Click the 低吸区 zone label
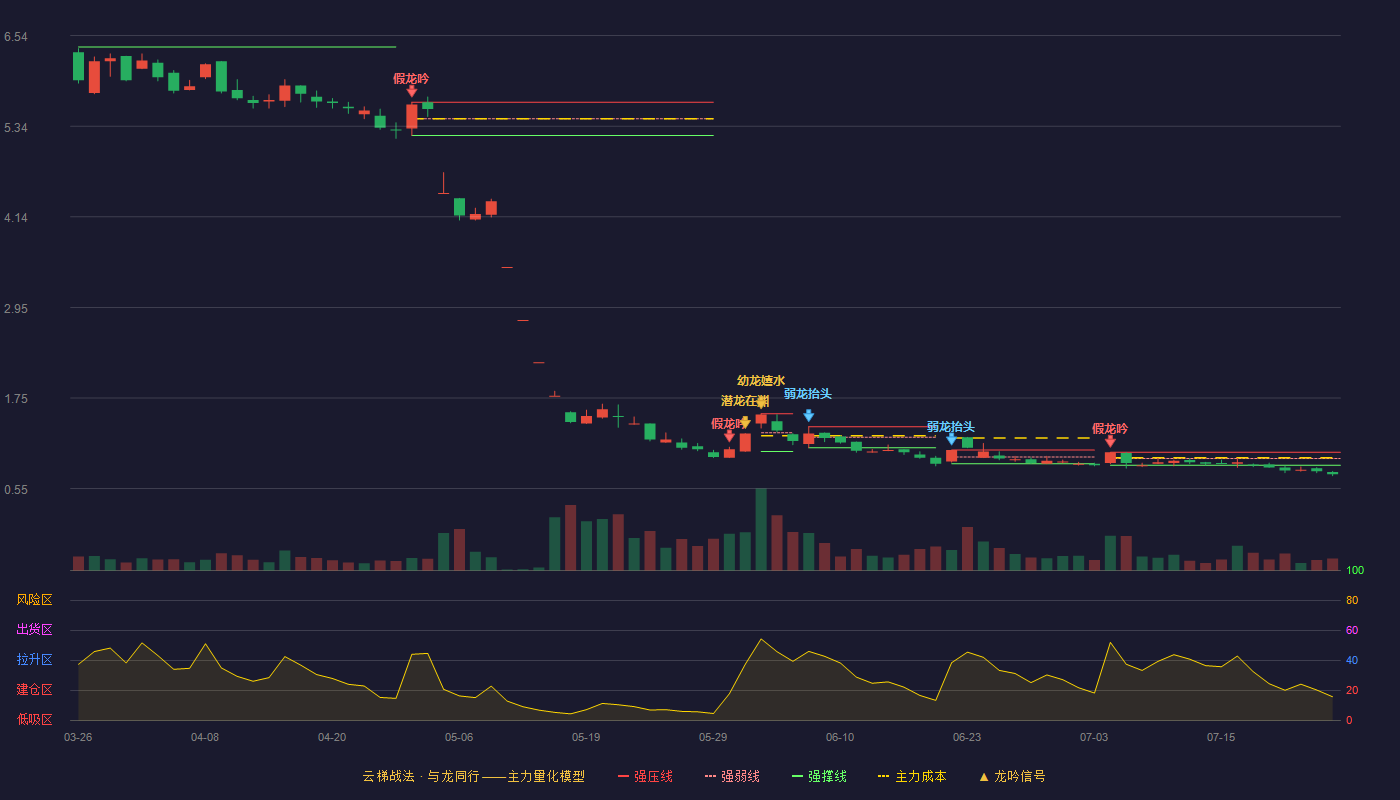 (x=34, y=719)
